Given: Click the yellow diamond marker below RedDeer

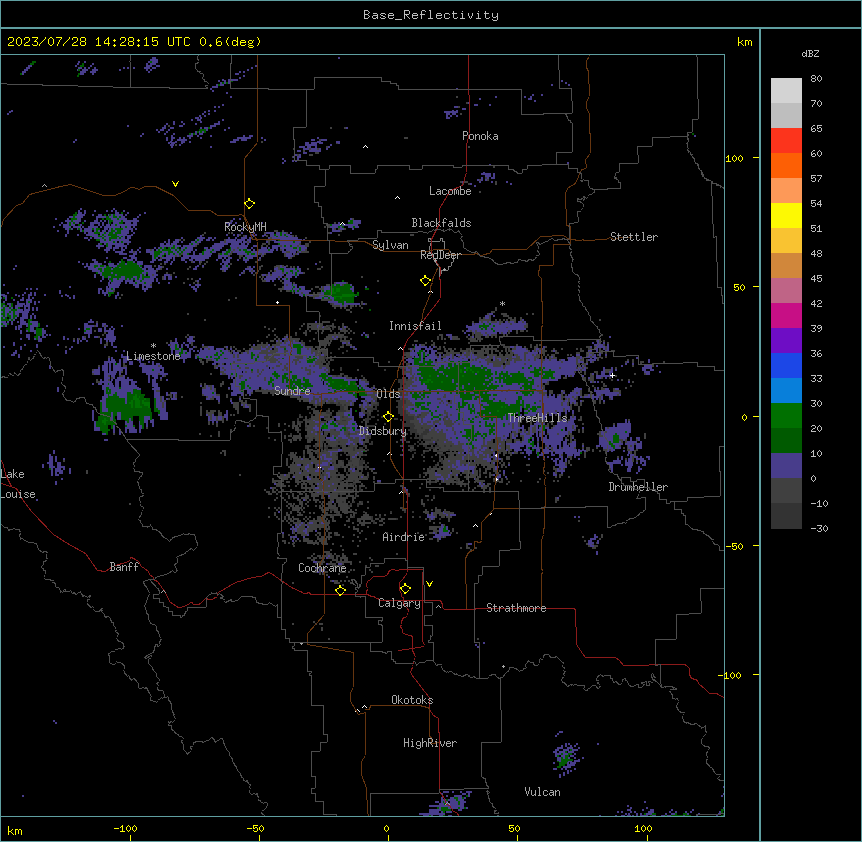Looking at the screenshot, I should coord(426,281).
